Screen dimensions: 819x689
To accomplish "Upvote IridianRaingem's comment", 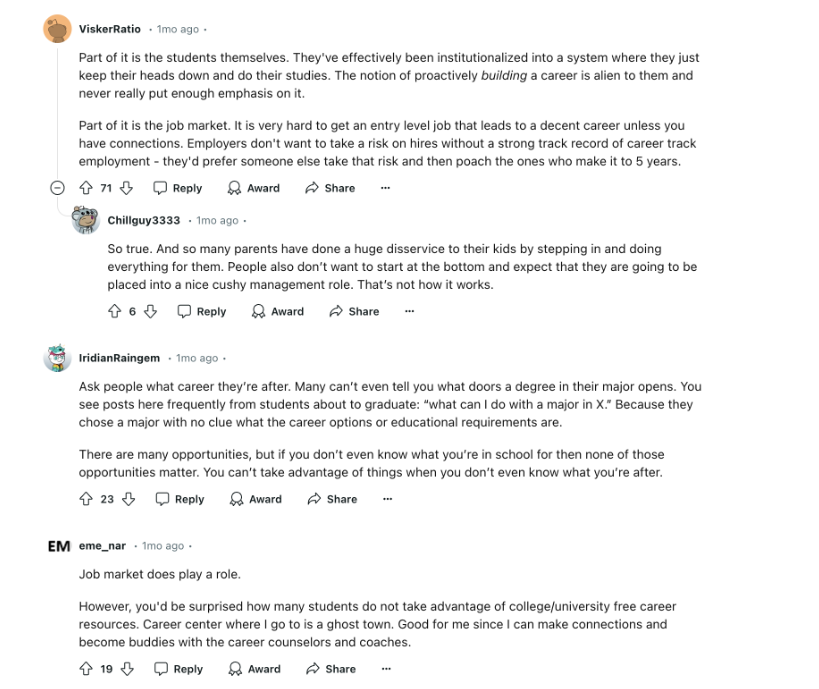I will click(x=86, y=499).
